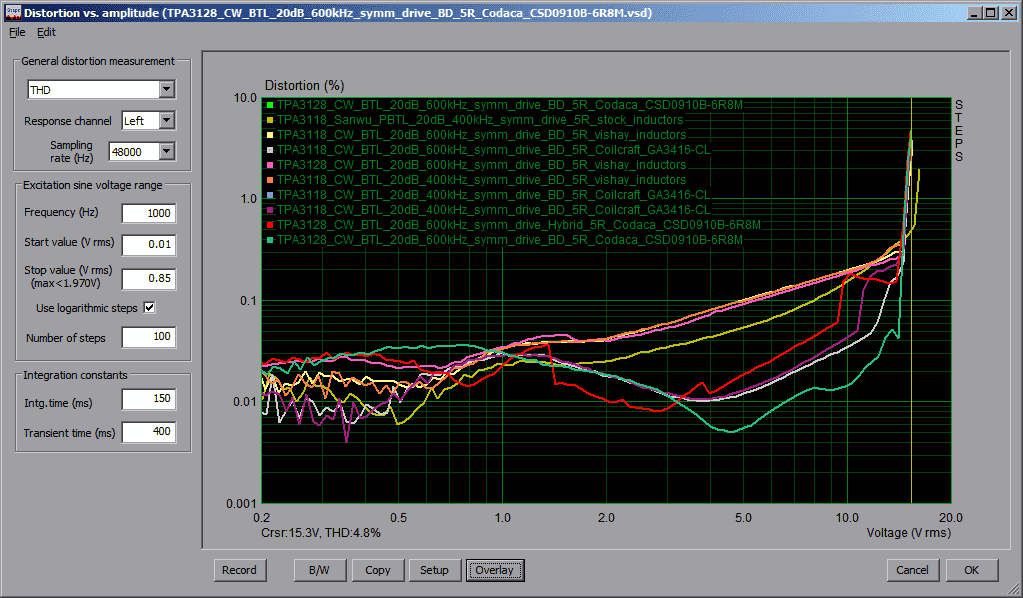Click the Number of steps field
The width and height of the screenshot is (1023, 598).
coord(148,338)
